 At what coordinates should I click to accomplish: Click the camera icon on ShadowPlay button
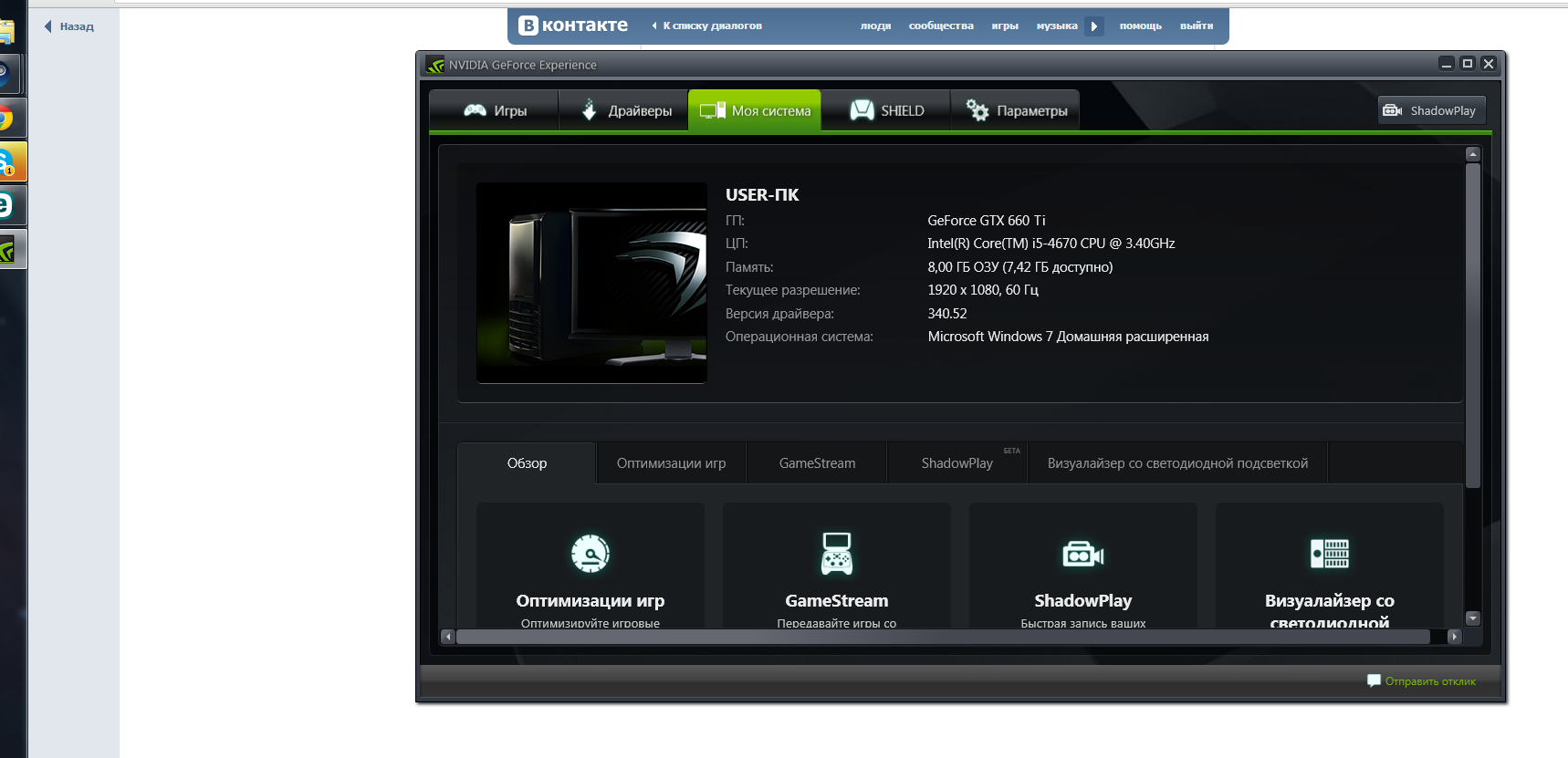click(1393, 110)
